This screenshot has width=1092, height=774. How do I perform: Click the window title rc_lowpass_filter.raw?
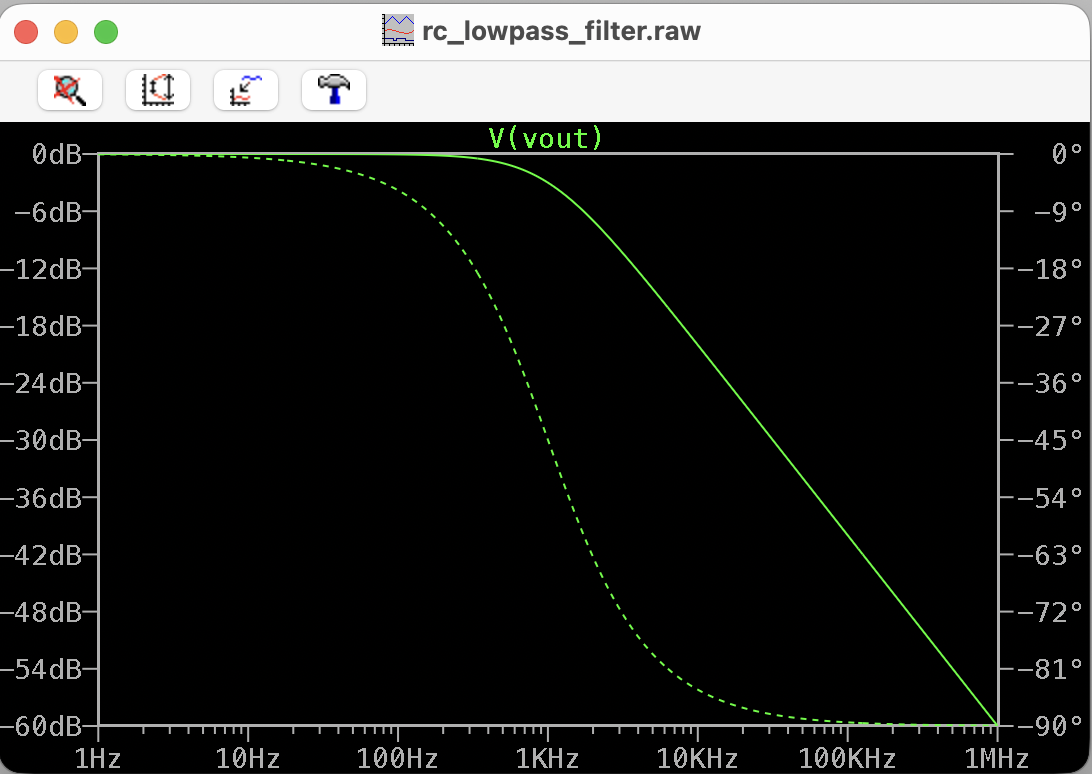(x=561, y=31)
